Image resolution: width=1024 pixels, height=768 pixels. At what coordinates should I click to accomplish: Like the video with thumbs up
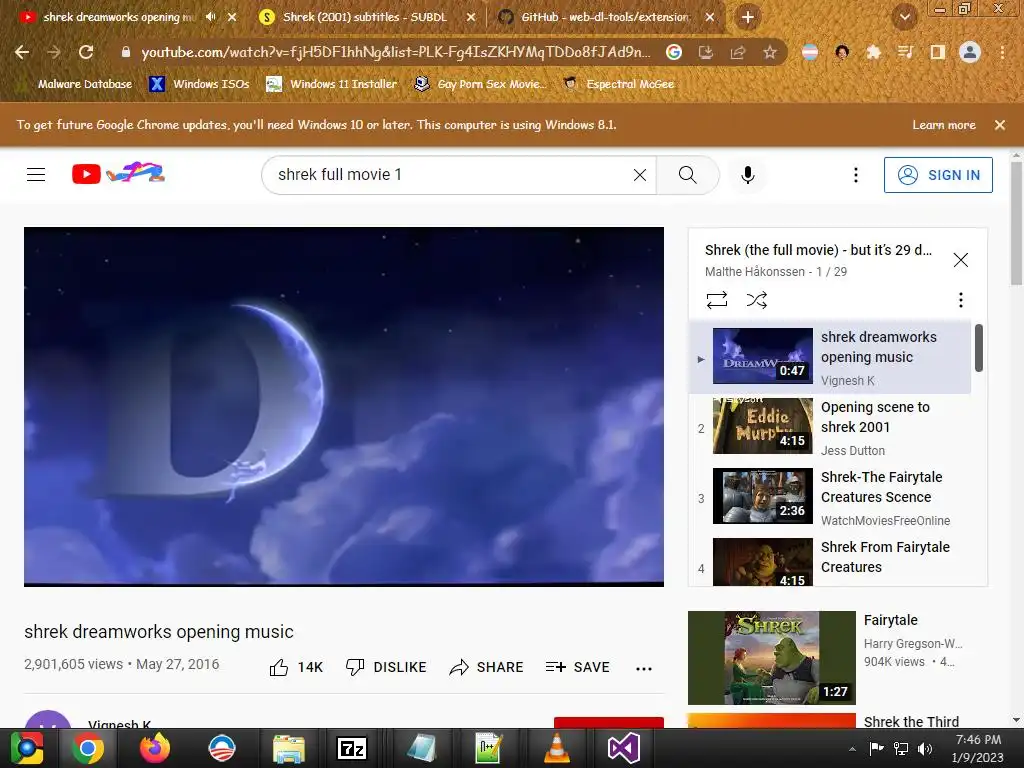pyautogui.click(x=279, y=667)
